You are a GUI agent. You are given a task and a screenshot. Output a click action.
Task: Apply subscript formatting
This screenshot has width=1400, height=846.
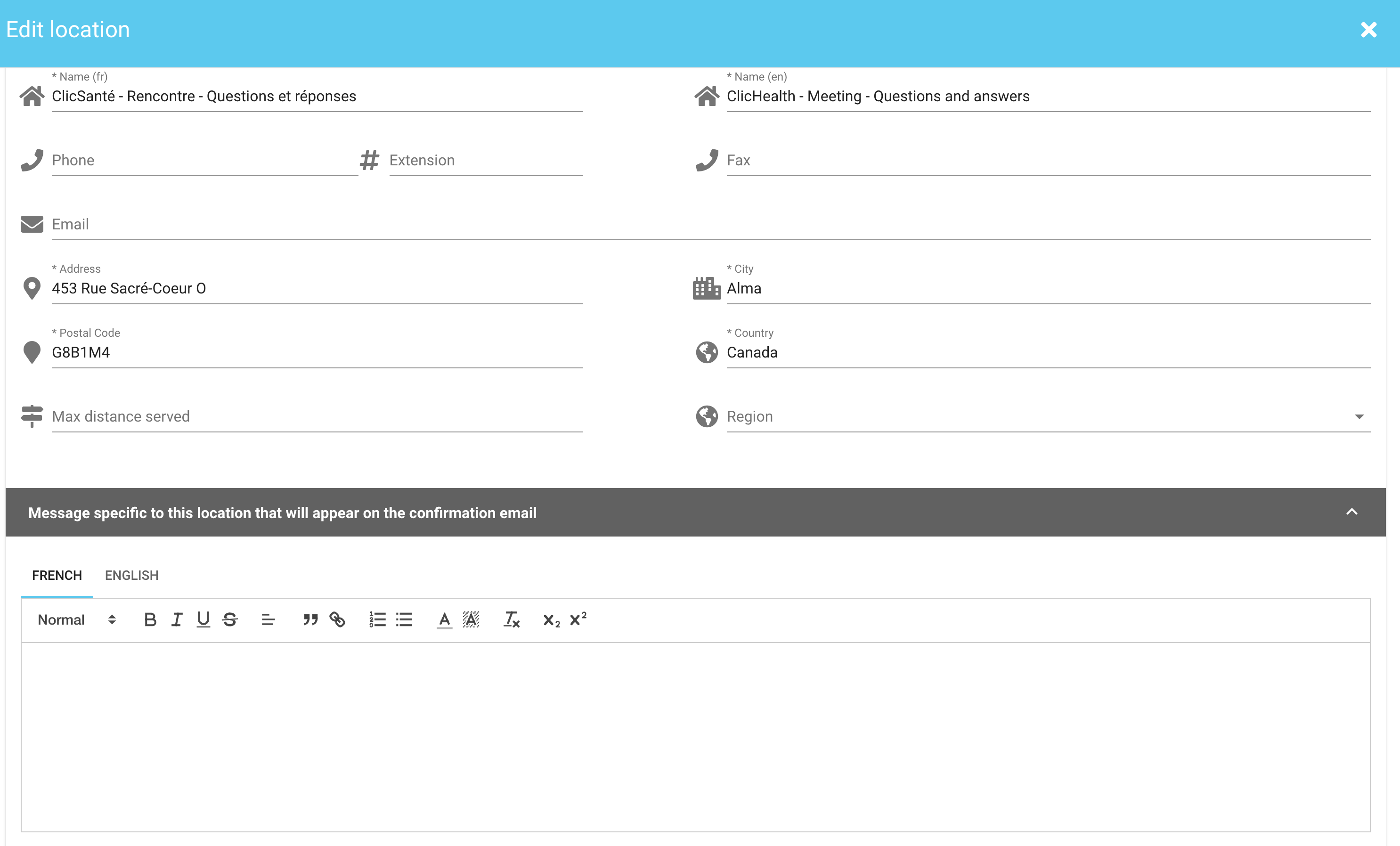pos(551,619)
